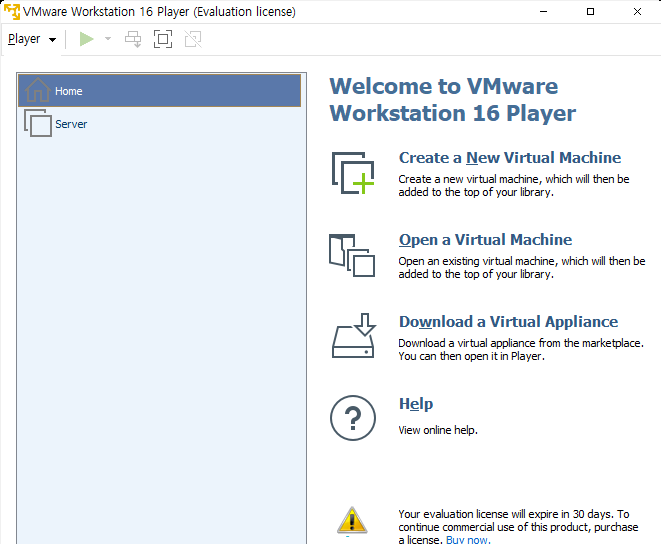Click 'Download a virtual appliance from the marketplace' text
Viewport: 661px width, 544px height.
coord(521,350)
